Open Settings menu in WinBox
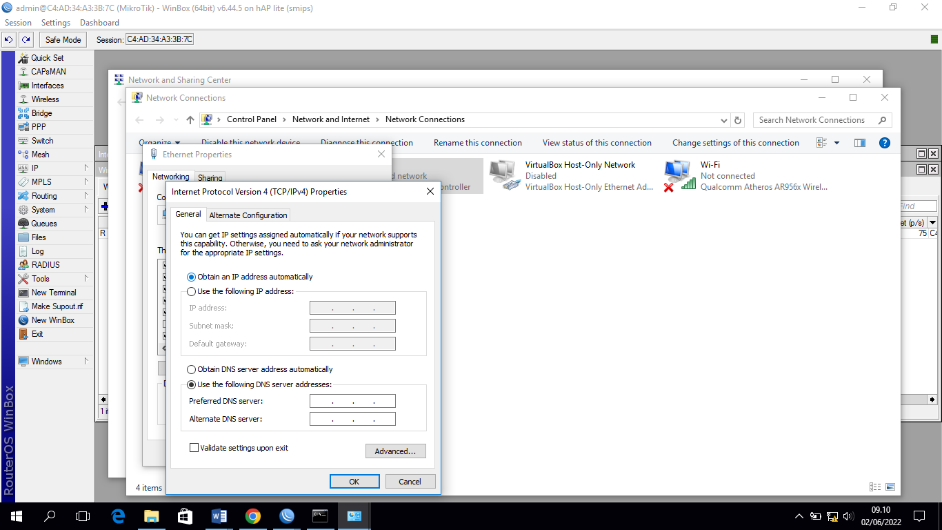This screenshot has width=942, height=530. (55, 23)
